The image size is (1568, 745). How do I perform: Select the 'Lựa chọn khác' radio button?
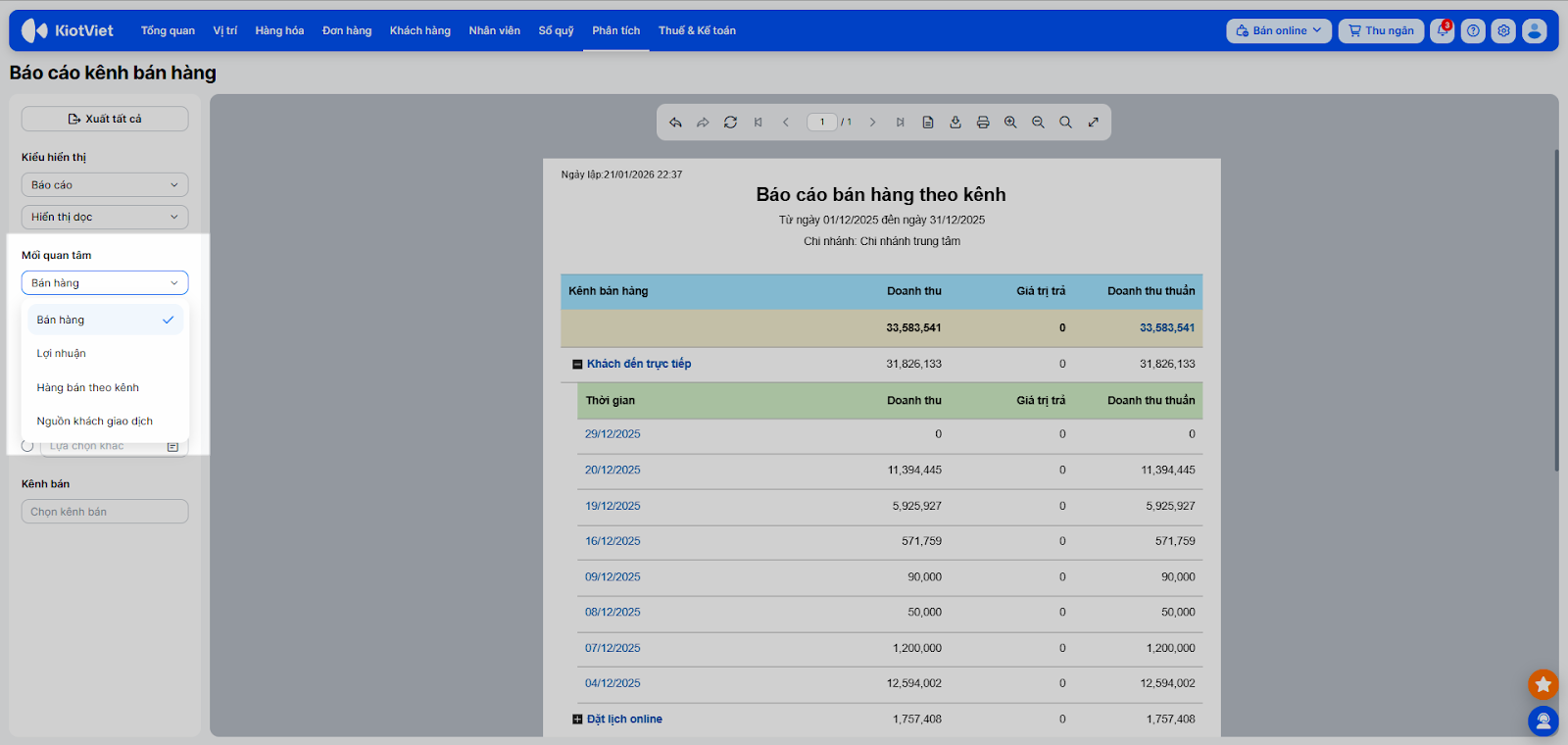click(27, 446)
